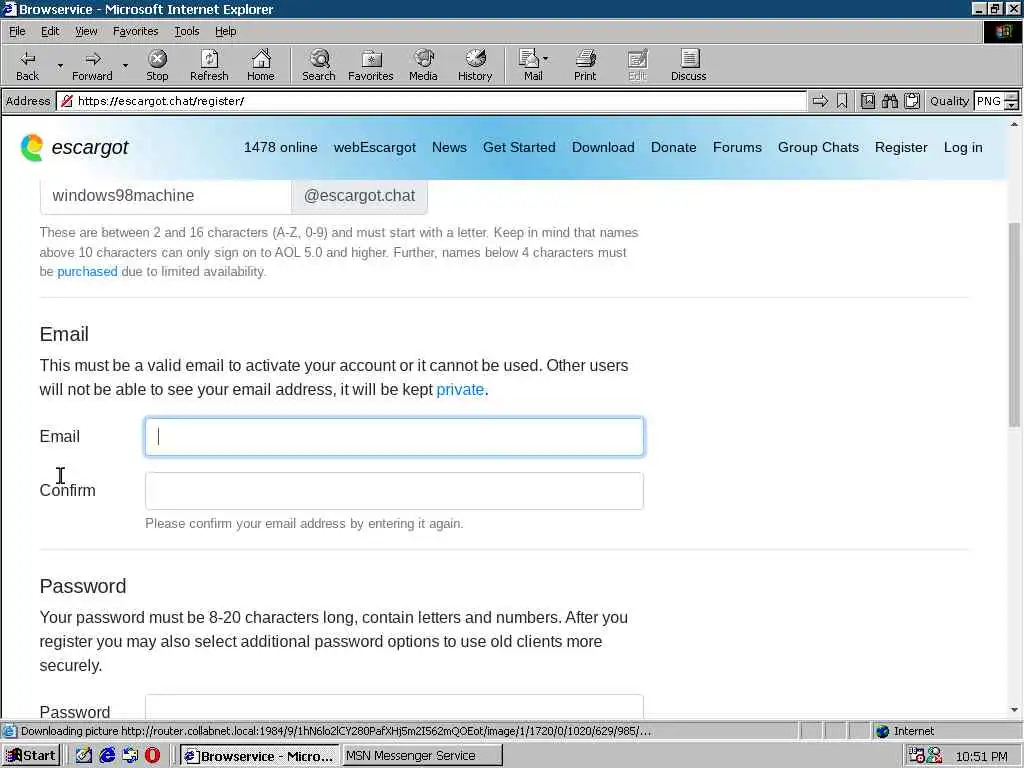Click the Confirm email input field
The width and height of the screenshot is (1024, 768).
(x=394, y=491)
